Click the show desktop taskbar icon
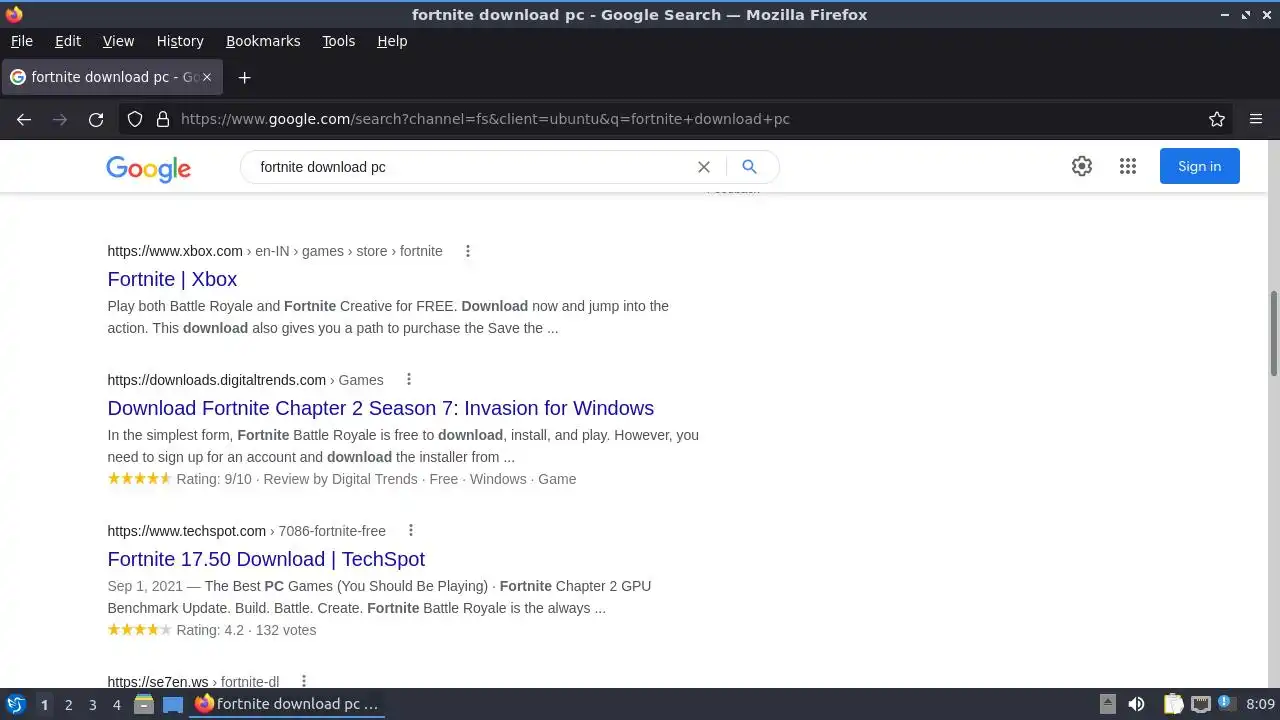The height and width of the screenshot is (720, 1280). click(x=173, y=704)
